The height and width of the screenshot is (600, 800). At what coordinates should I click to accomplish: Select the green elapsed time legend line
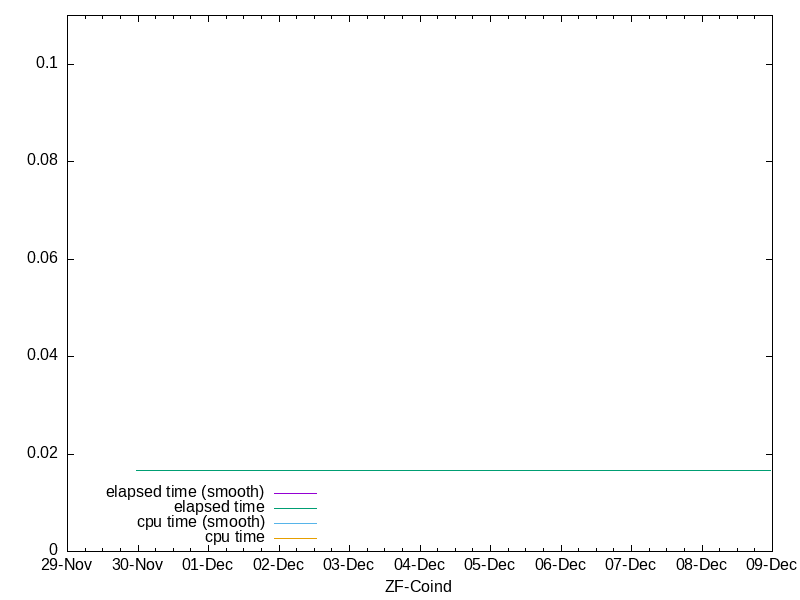point(295,508)
